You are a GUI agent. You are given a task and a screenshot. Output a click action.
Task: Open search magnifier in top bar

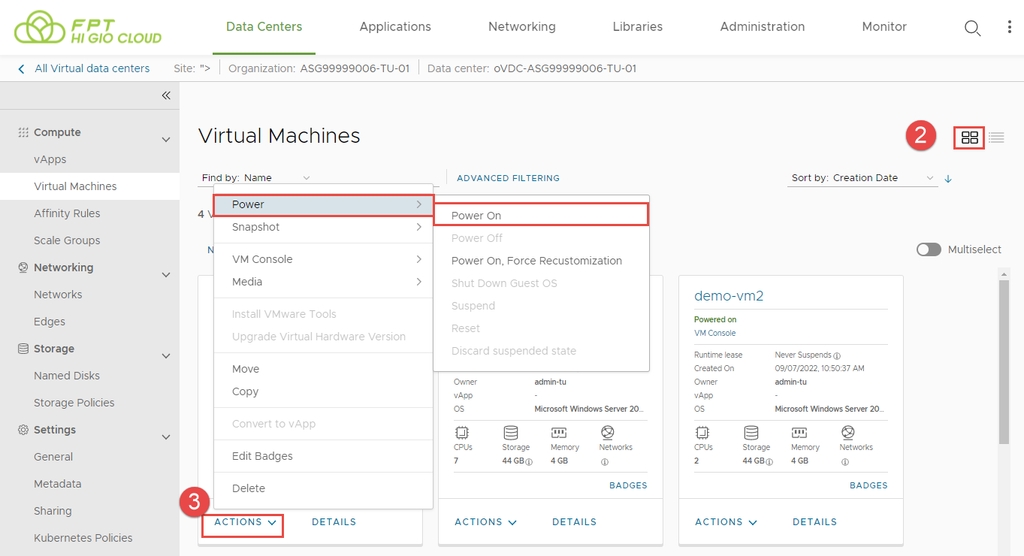[x=972, y=28]
